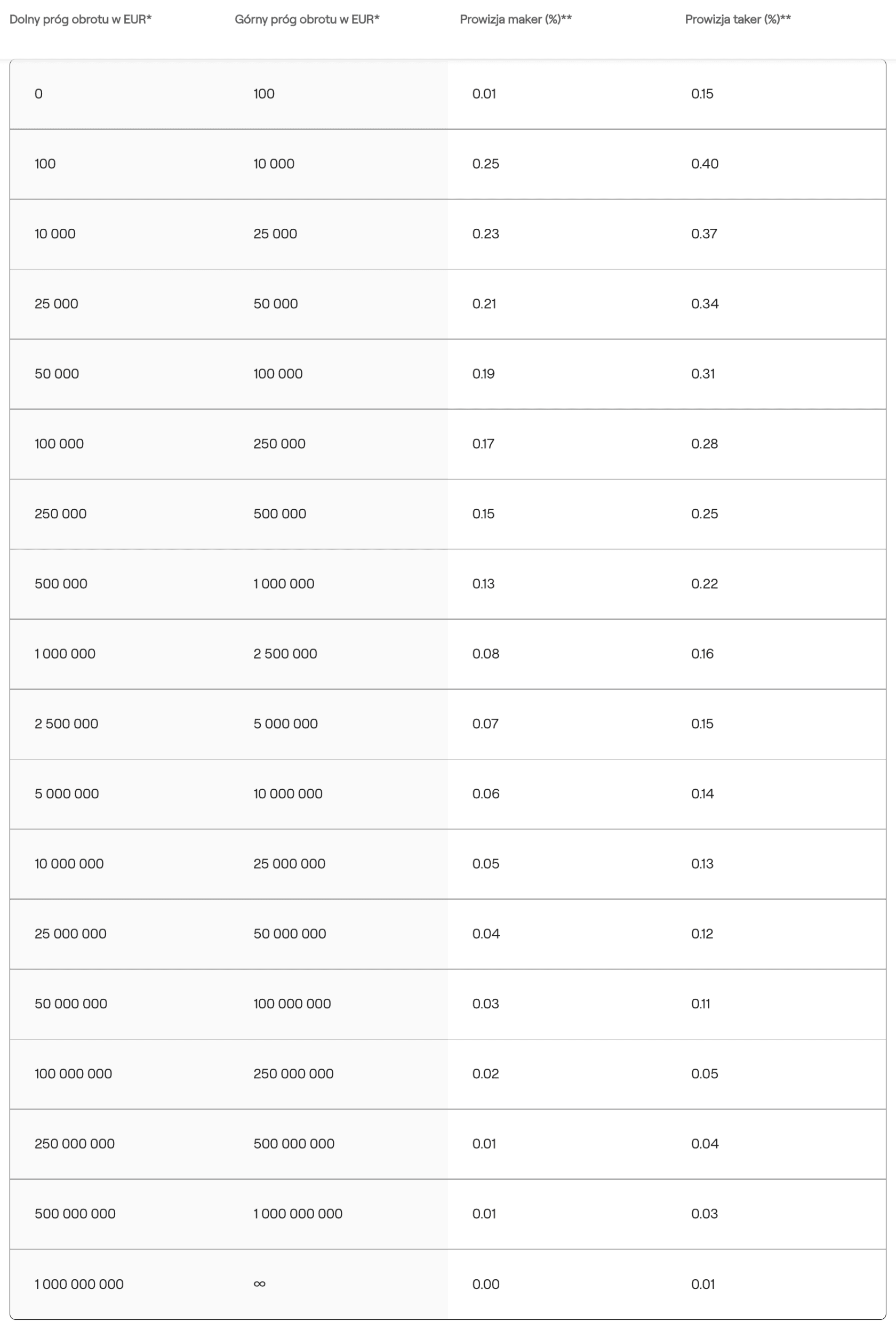This screenshot has width=896, height=1331.
Task: Click the 0.19 maker fee cell
Action: 483,374
